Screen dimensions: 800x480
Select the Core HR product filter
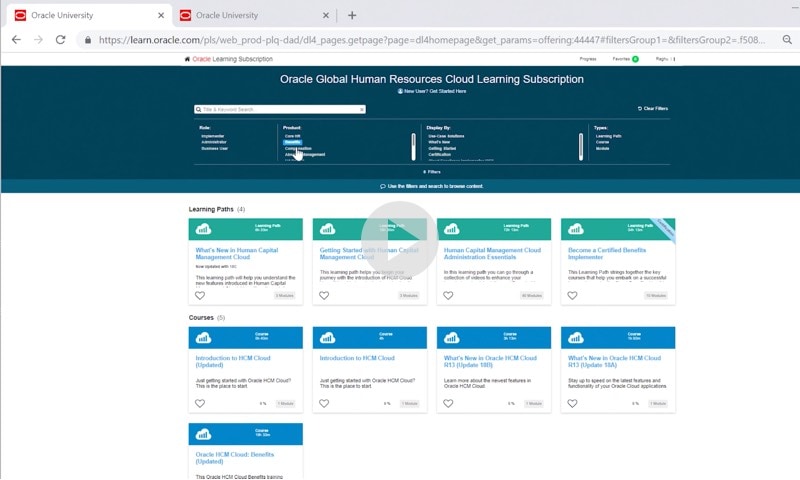(292, 136)
